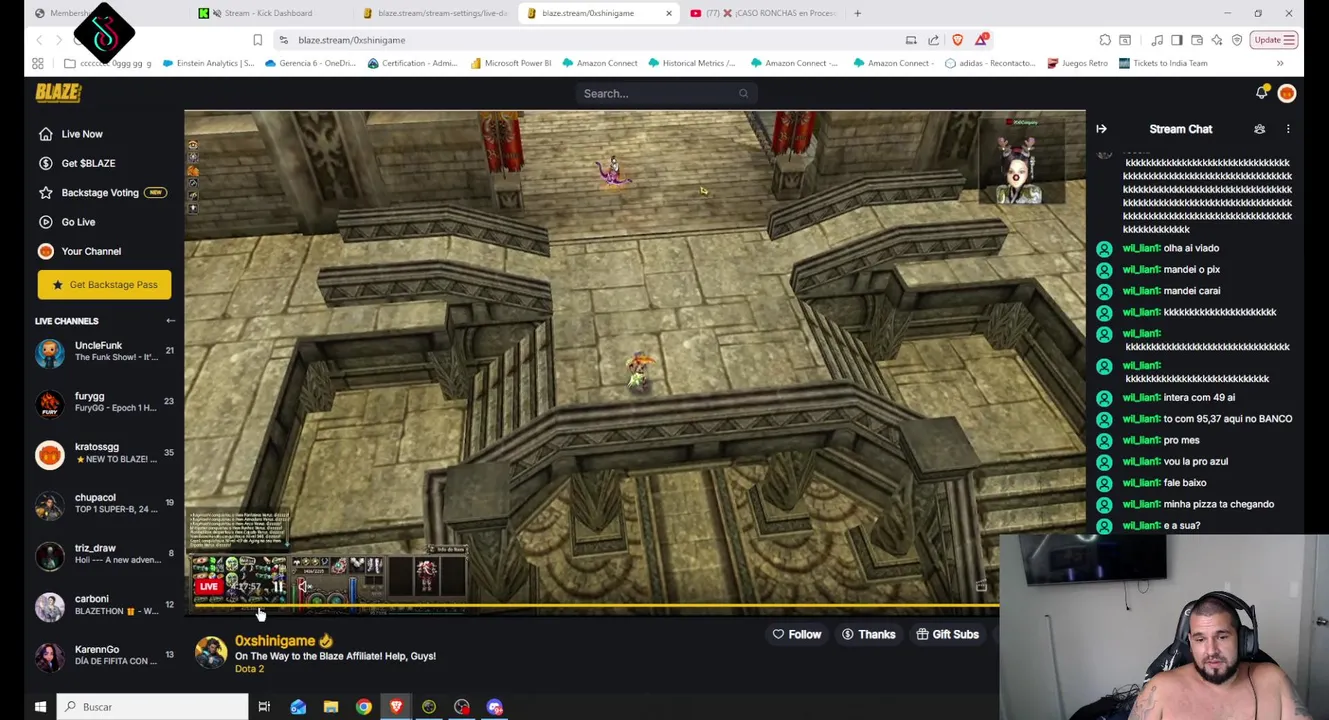Close the blaze.stream/0xshinigame tab
This screenshot has height=720, width=1329.
pyautogui.click(x=669, y=13)
